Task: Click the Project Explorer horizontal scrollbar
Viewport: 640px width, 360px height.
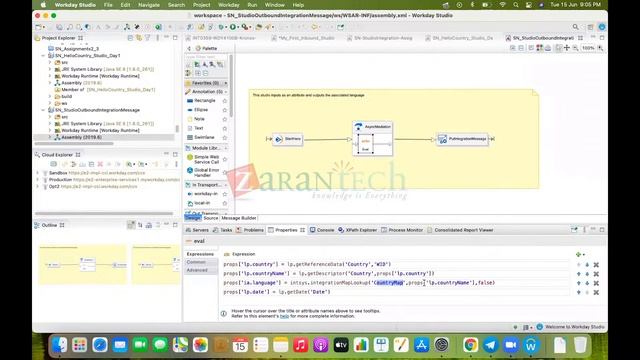Action: coord(74,144)
